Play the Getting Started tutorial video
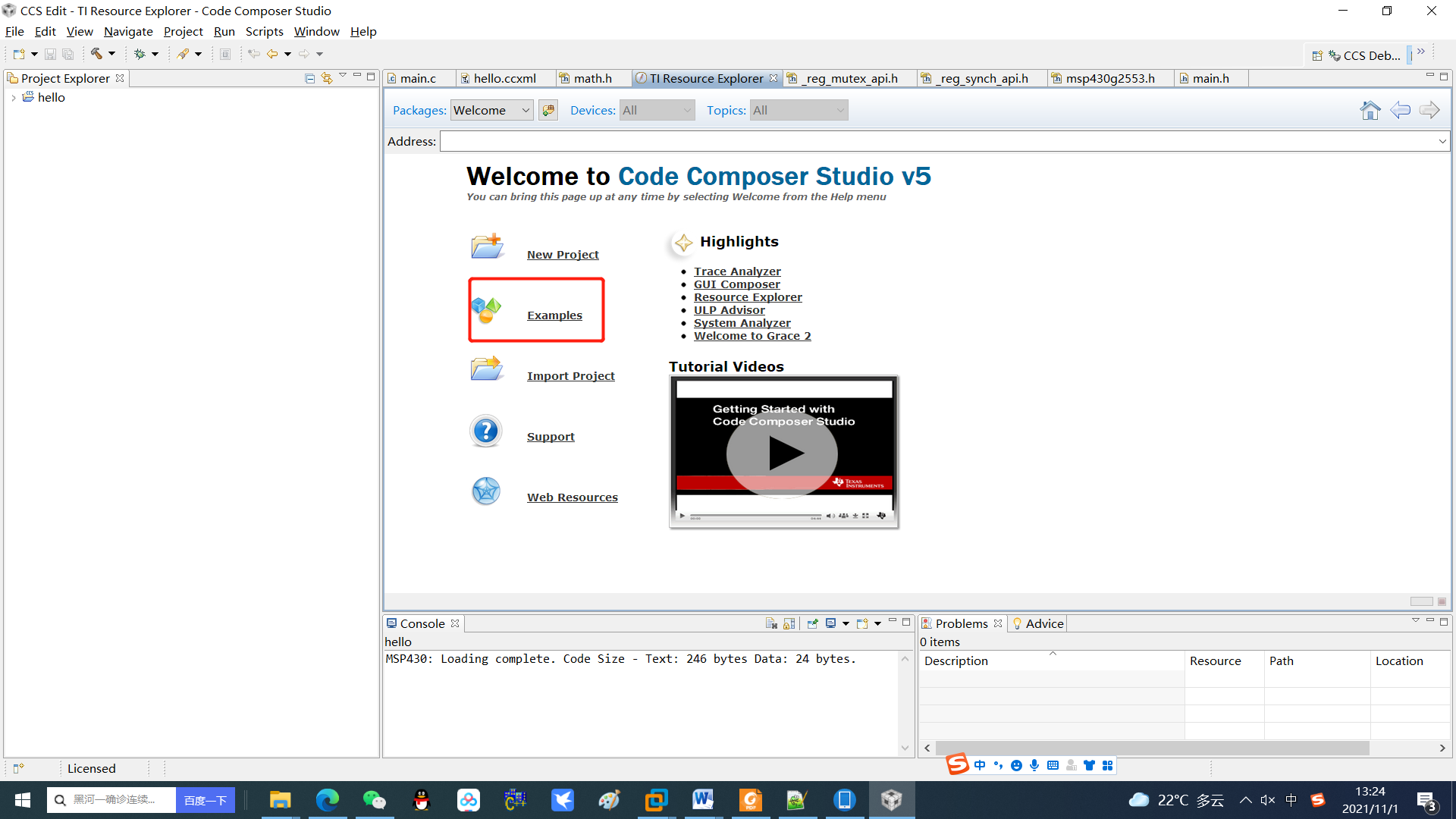1456x819 pixels. pos(783,453)
